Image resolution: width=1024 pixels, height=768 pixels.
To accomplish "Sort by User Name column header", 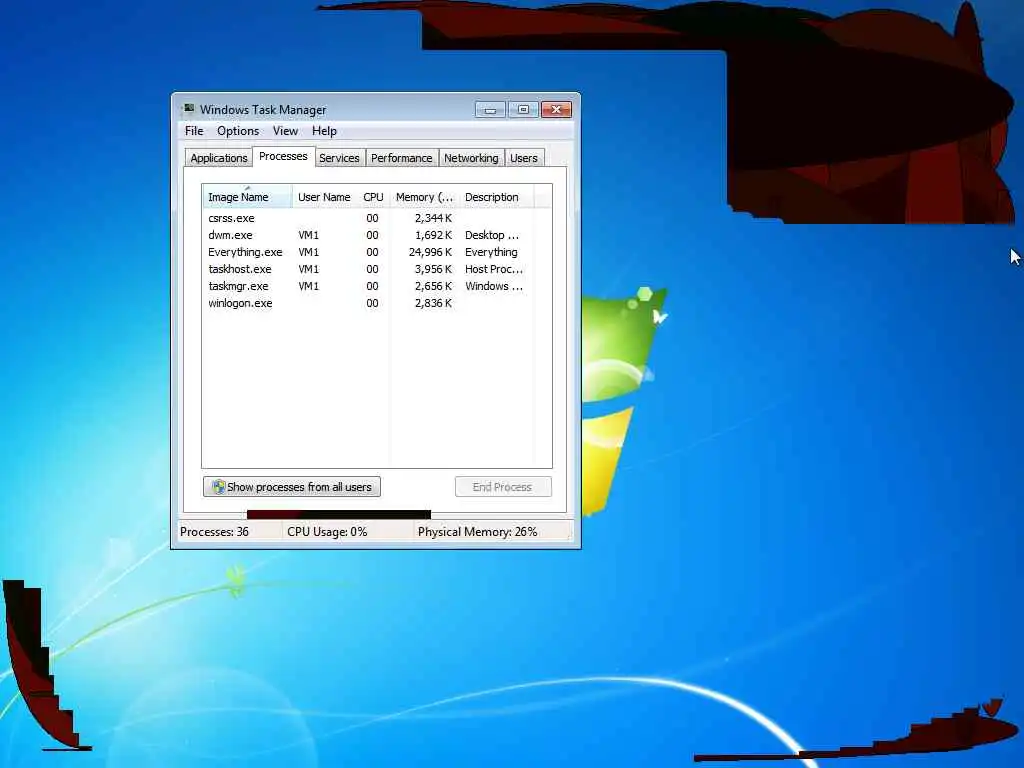I will [325, 197].
